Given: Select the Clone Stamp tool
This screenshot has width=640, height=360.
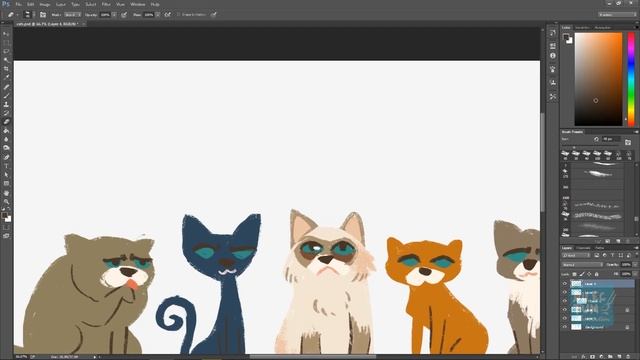Looking at the screenshot, I should [6, 104].
